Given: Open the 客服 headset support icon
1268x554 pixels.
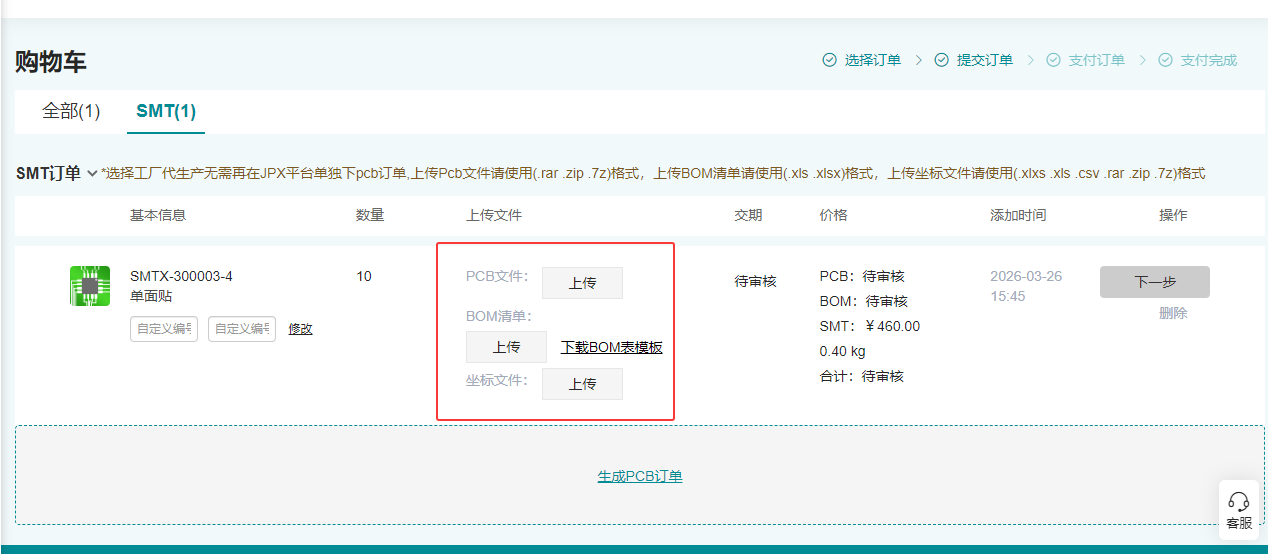Looking at the screenshot, I should pos(1238,503).
